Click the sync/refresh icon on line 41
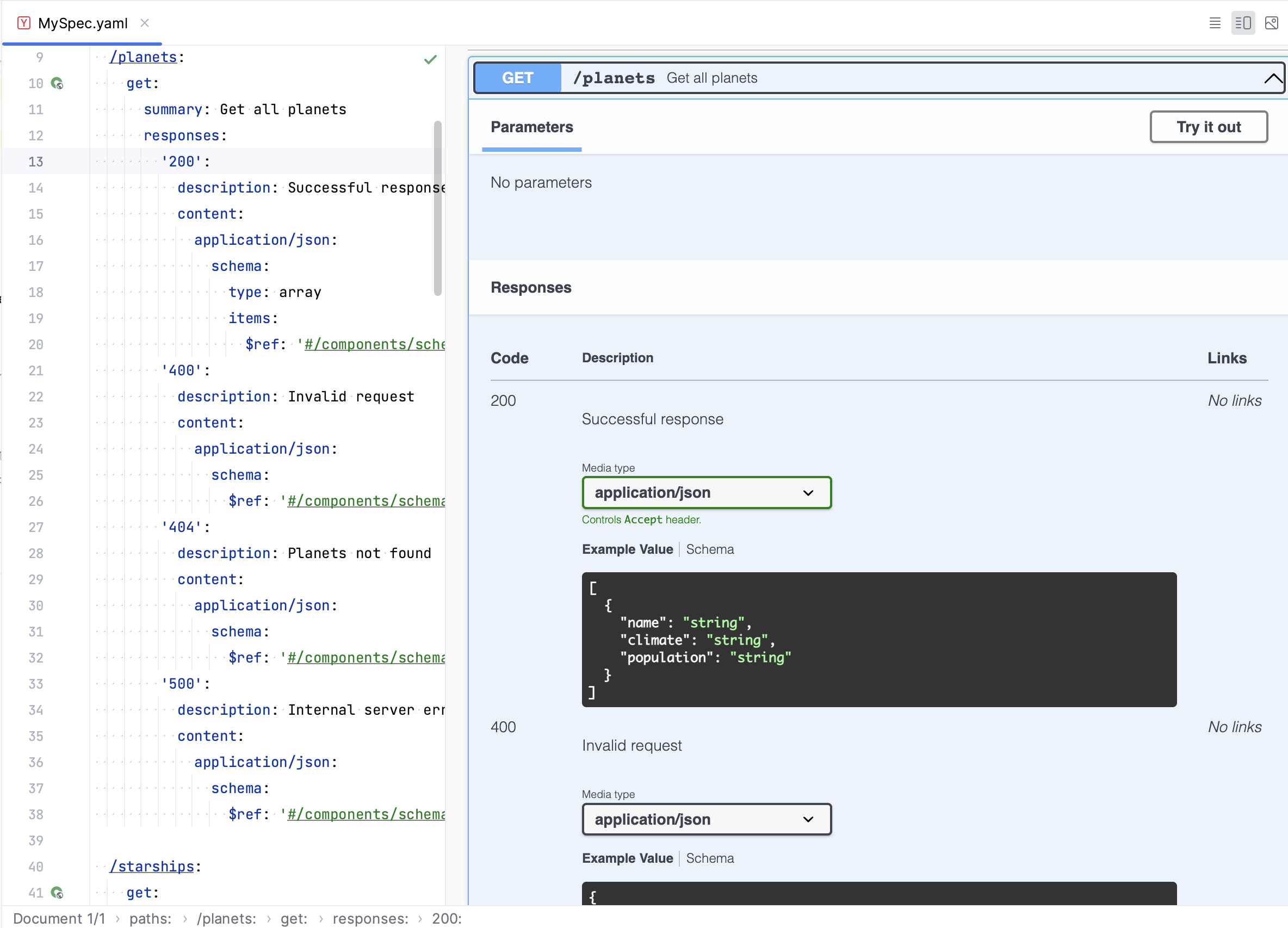 click(x=58, y=892)
